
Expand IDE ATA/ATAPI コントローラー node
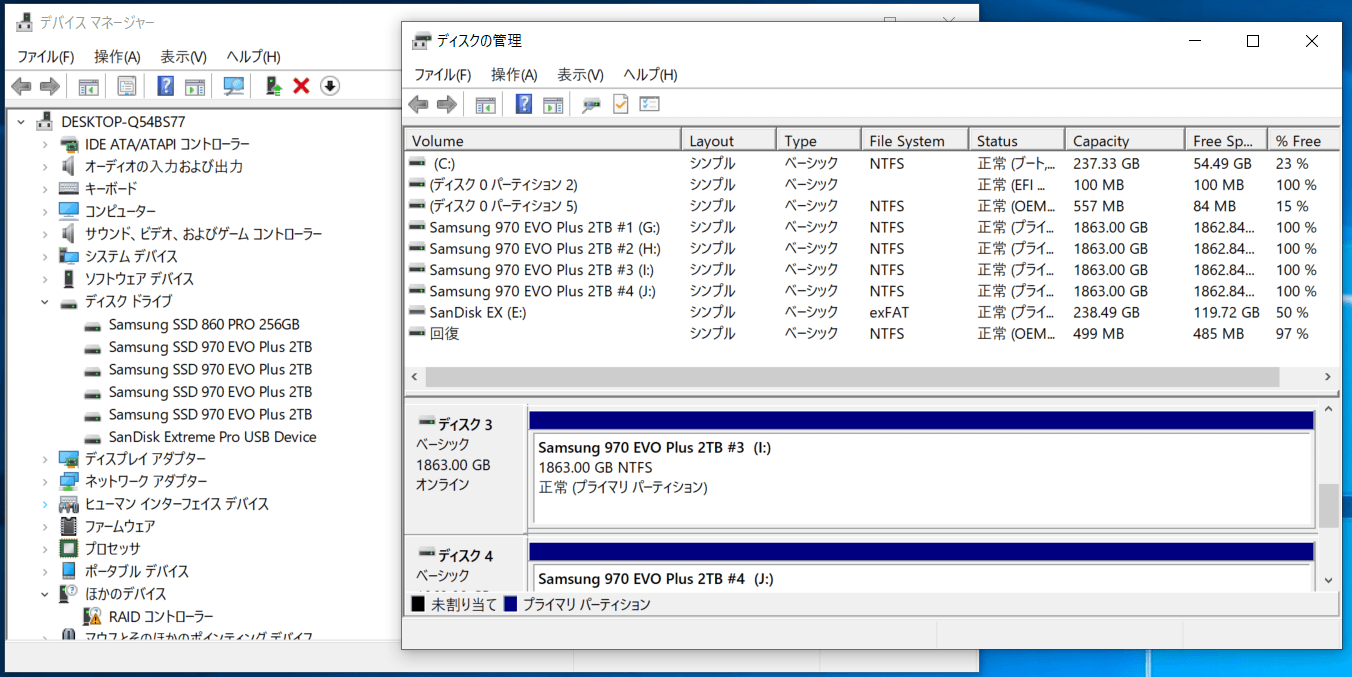click(44, 144)
